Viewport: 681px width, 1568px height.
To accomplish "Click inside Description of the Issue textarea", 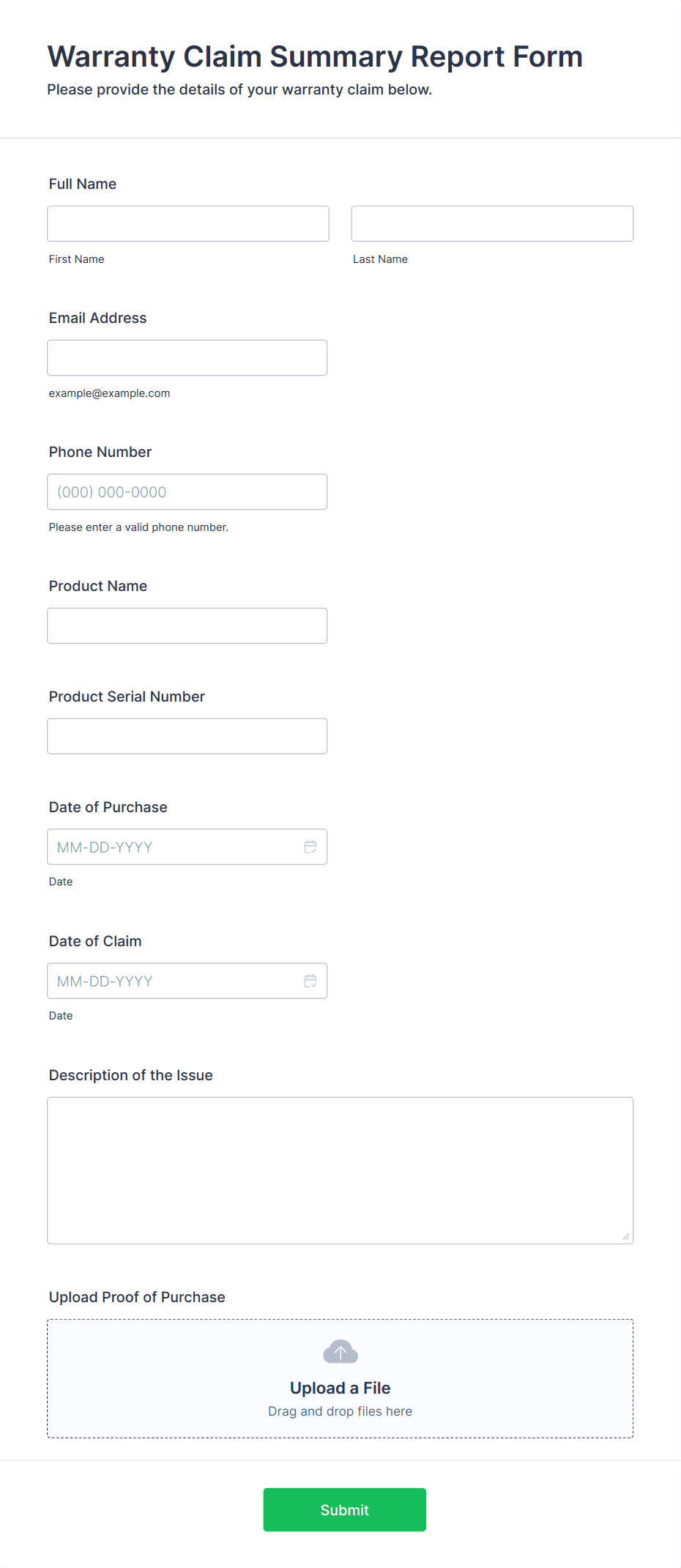I will [x=340, y=1170].
